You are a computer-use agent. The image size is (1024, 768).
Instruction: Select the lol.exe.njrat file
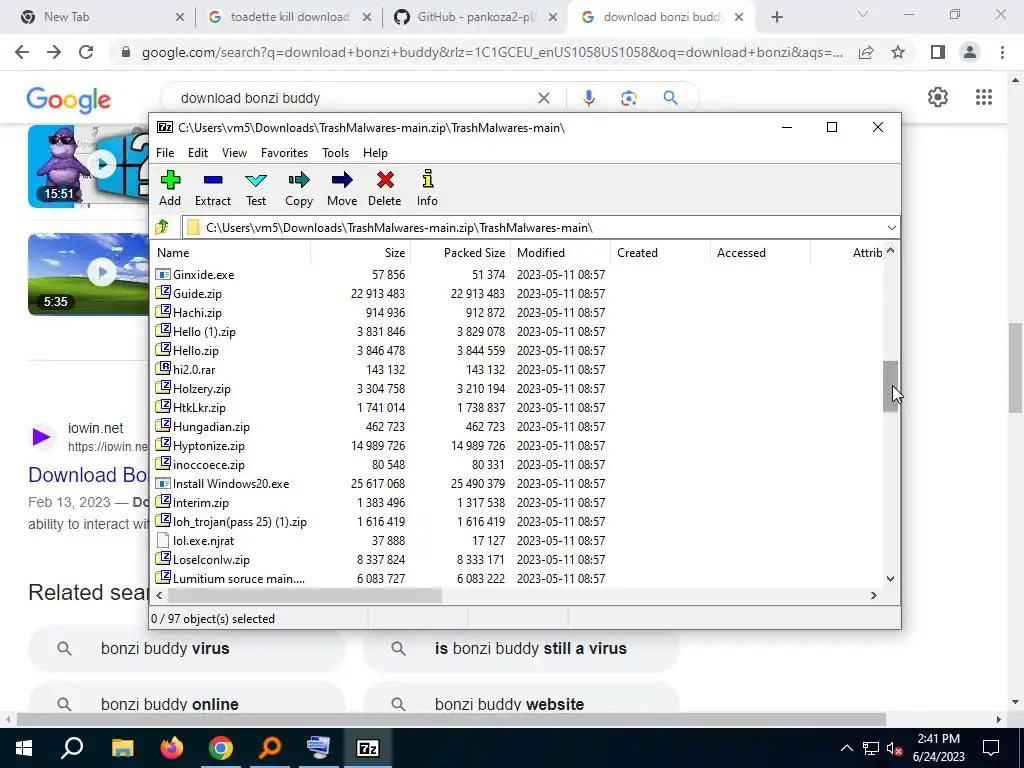click(x=202, y=541)
